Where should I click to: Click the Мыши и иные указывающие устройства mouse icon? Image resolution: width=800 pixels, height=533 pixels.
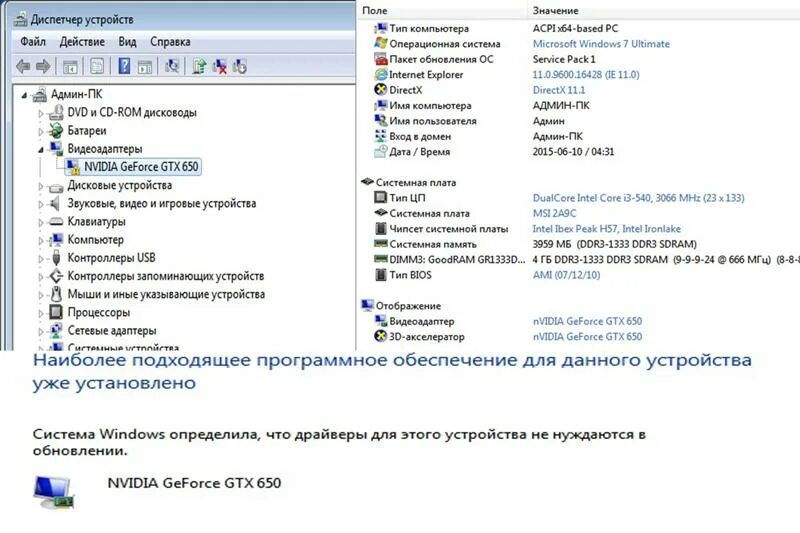click(x=56, y=294)
